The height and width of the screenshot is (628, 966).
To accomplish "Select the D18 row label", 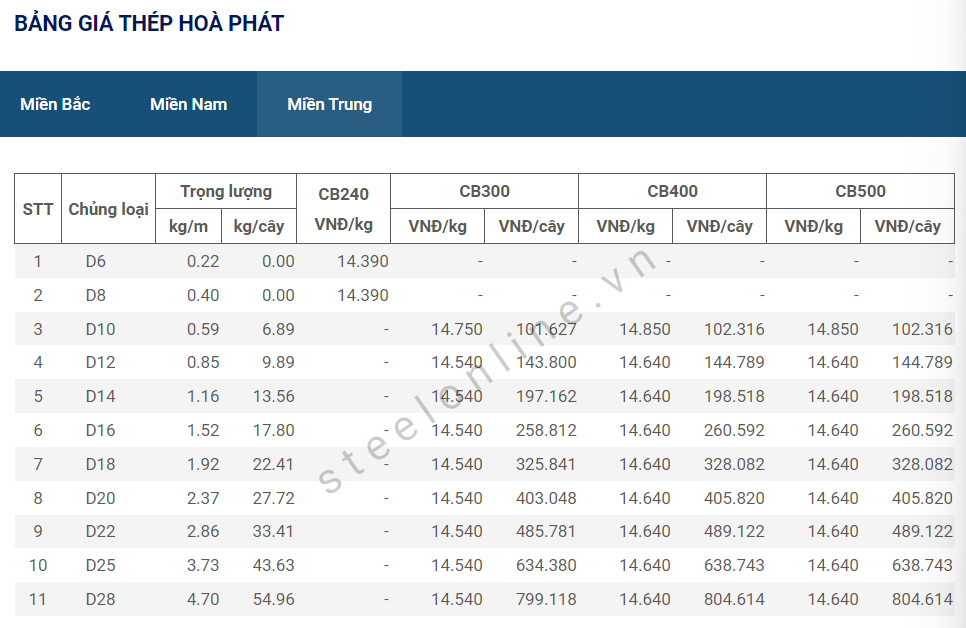I will (x=100, y=464).
